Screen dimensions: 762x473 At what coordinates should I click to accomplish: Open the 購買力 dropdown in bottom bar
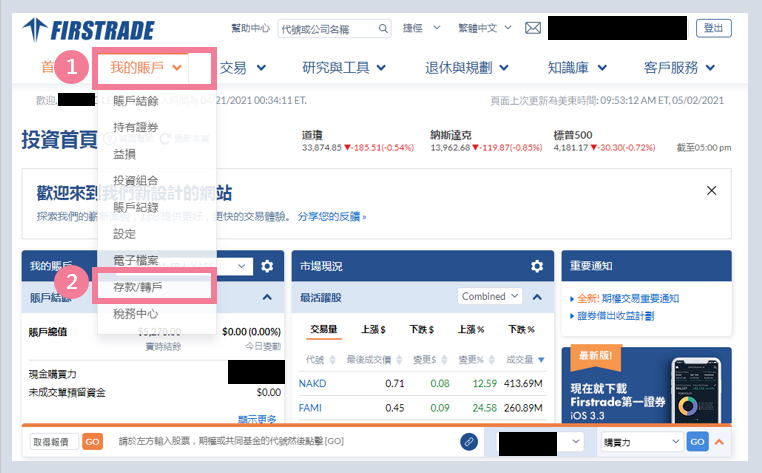click(641, 442)
